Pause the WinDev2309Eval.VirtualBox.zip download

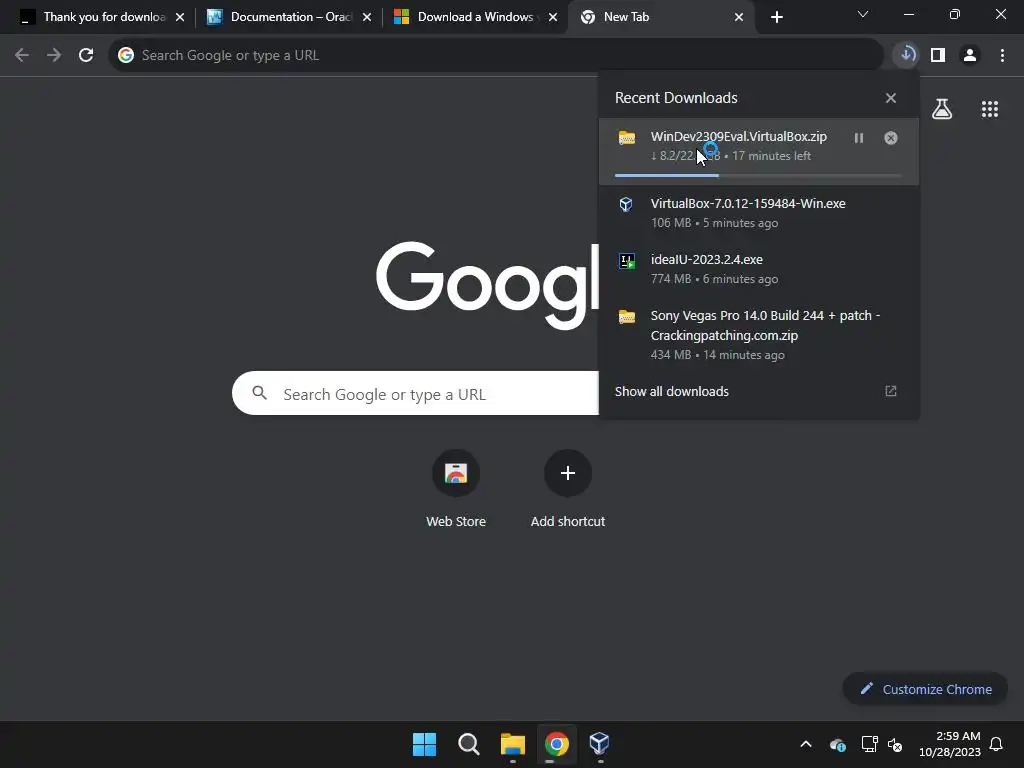click(x=859, y=138)
